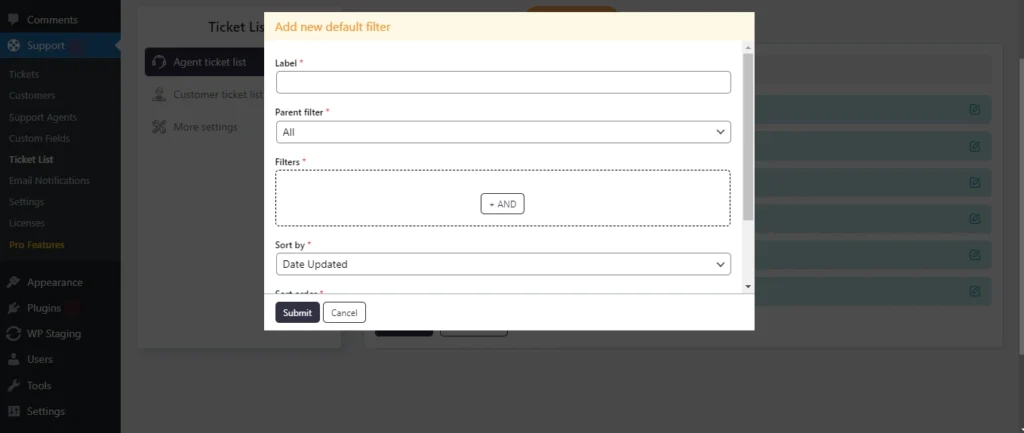Viewport: 1024px width, 433px height.
Task: Open the Ticket List submenu link
Action: 31,159
